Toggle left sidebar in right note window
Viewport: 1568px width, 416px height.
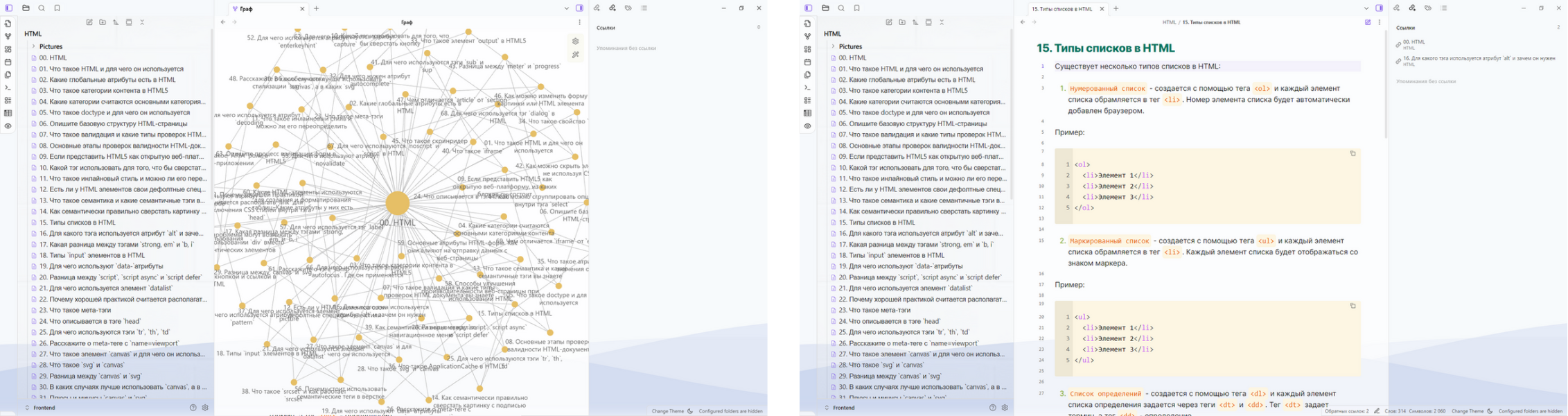809,8
